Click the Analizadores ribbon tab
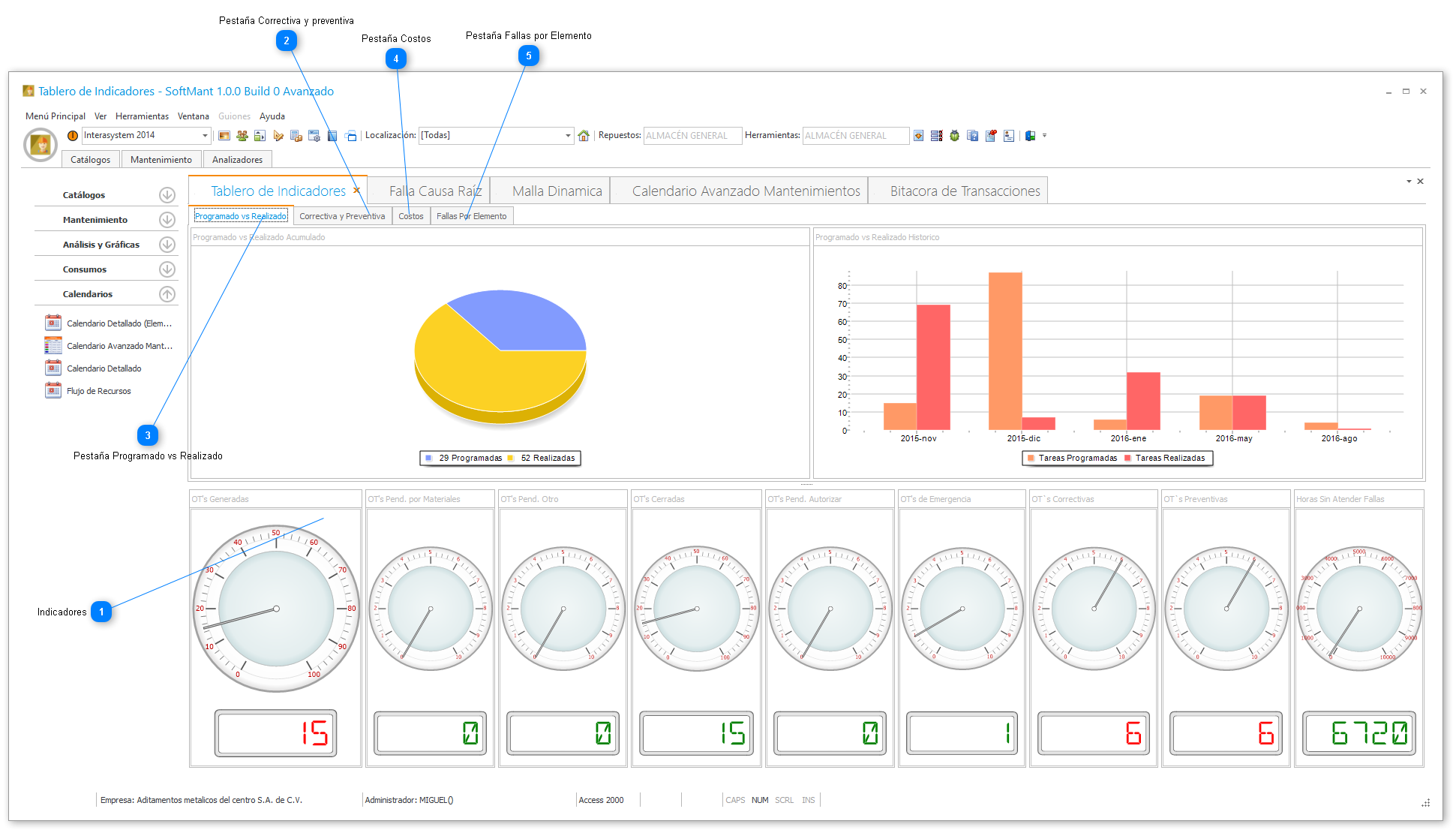 click(x=237, y=160)
